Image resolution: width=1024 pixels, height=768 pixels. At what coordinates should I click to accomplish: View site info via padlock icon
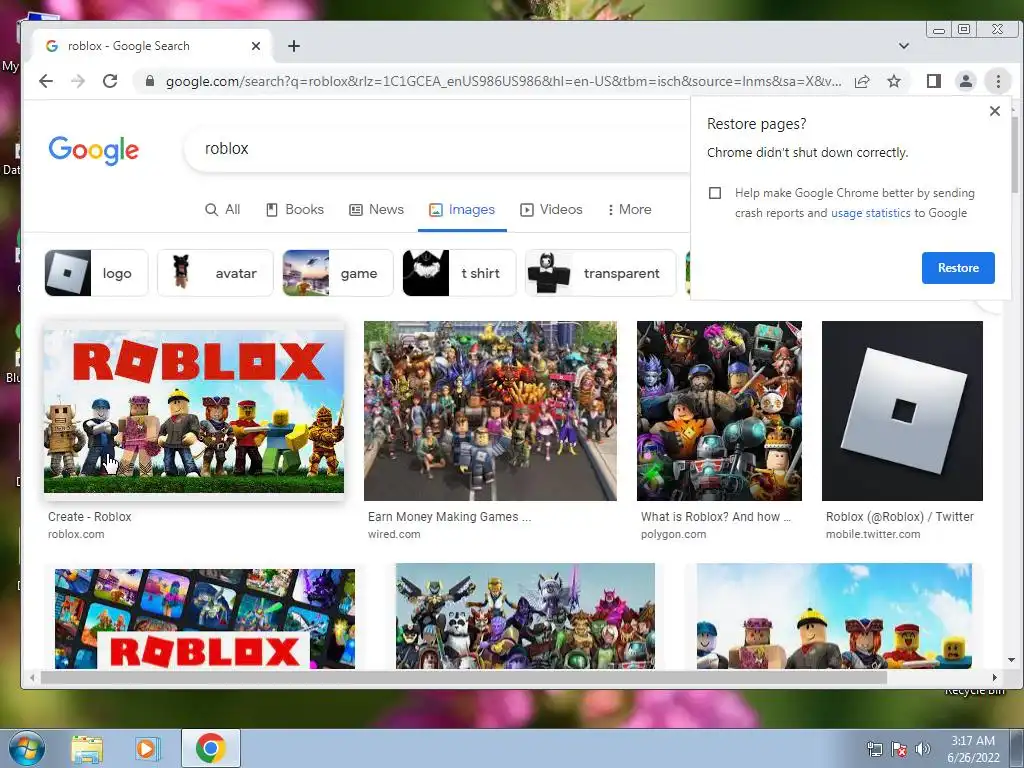150,81
